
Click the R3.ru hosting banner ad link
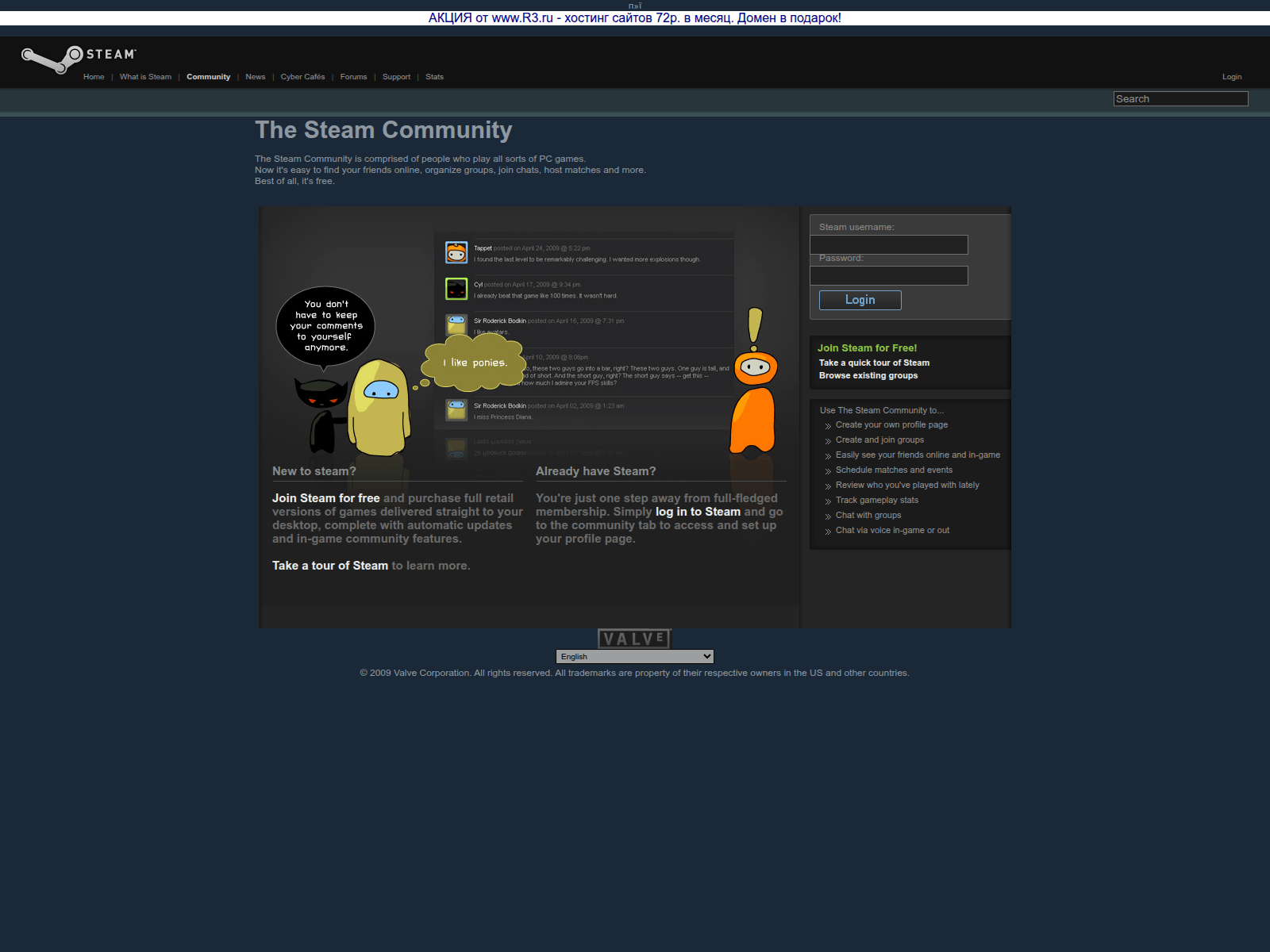[634, 18]
